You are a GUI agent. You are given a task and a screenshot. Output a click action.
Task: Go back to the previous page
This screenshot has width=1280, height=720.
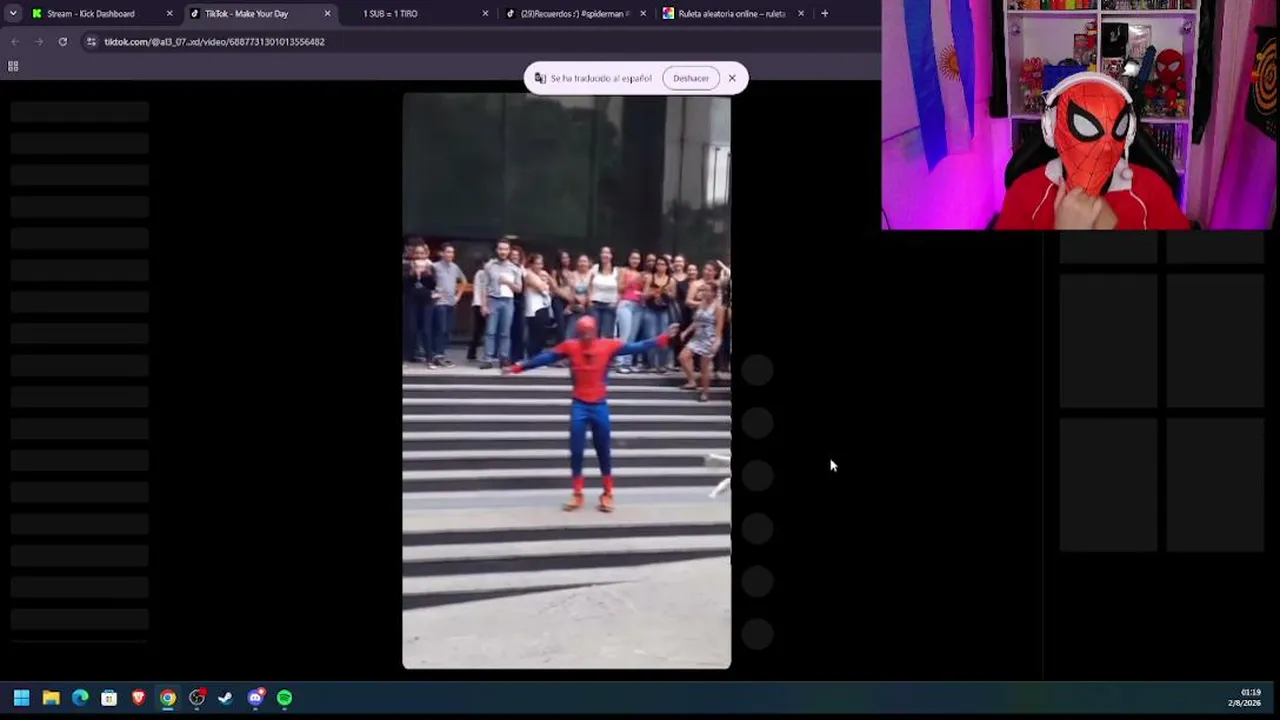point(15,42)
